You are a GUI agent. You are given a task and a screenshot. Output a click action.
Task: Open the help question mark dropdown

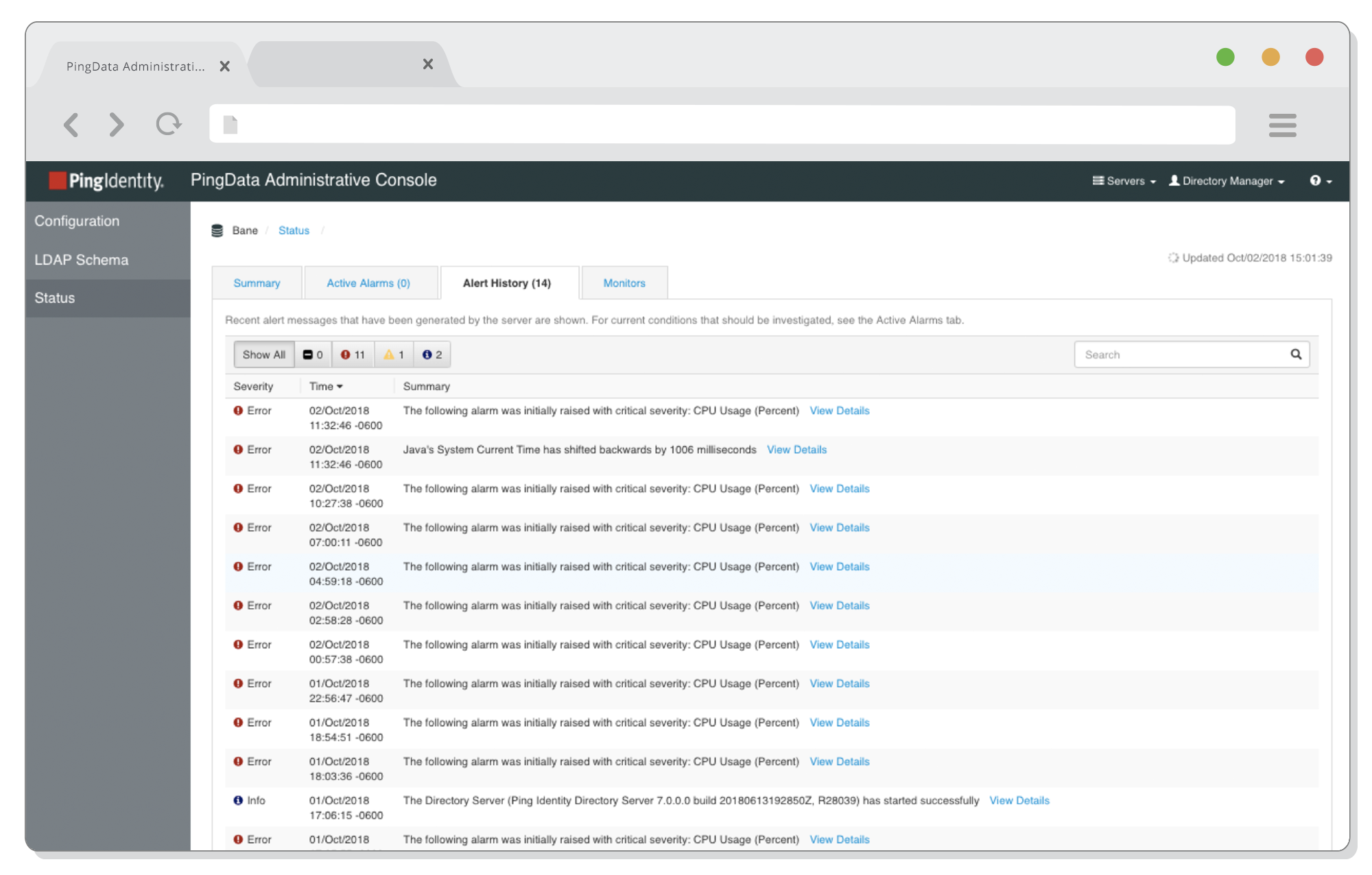(x=1321, y=181)
